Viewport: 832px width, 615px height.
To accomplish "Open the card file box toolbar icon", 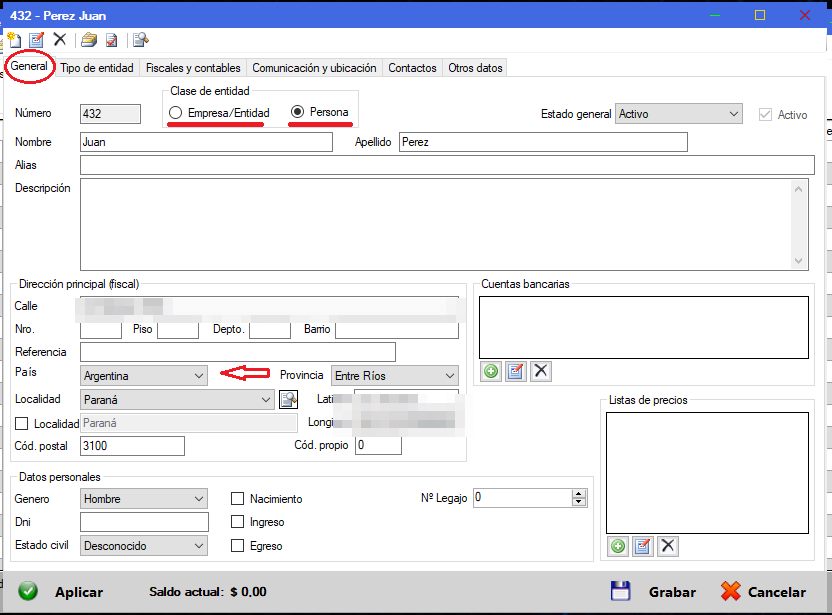I will point(89,40).
